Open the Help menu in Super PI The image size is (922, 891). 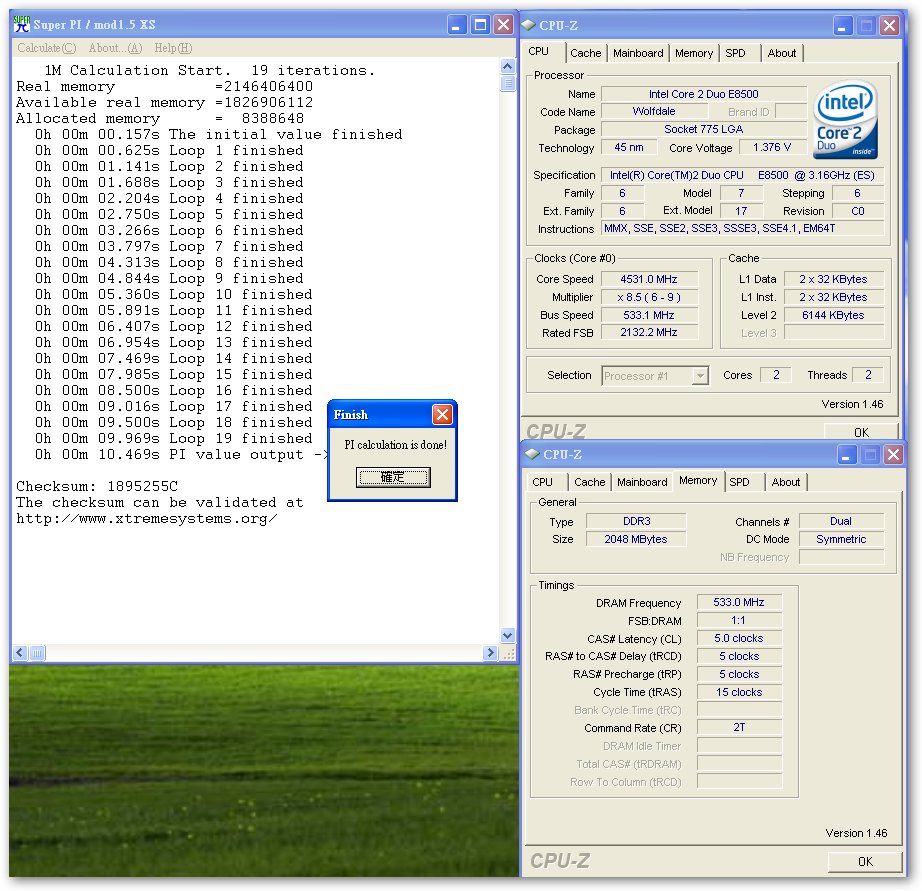tap(173, 48)
